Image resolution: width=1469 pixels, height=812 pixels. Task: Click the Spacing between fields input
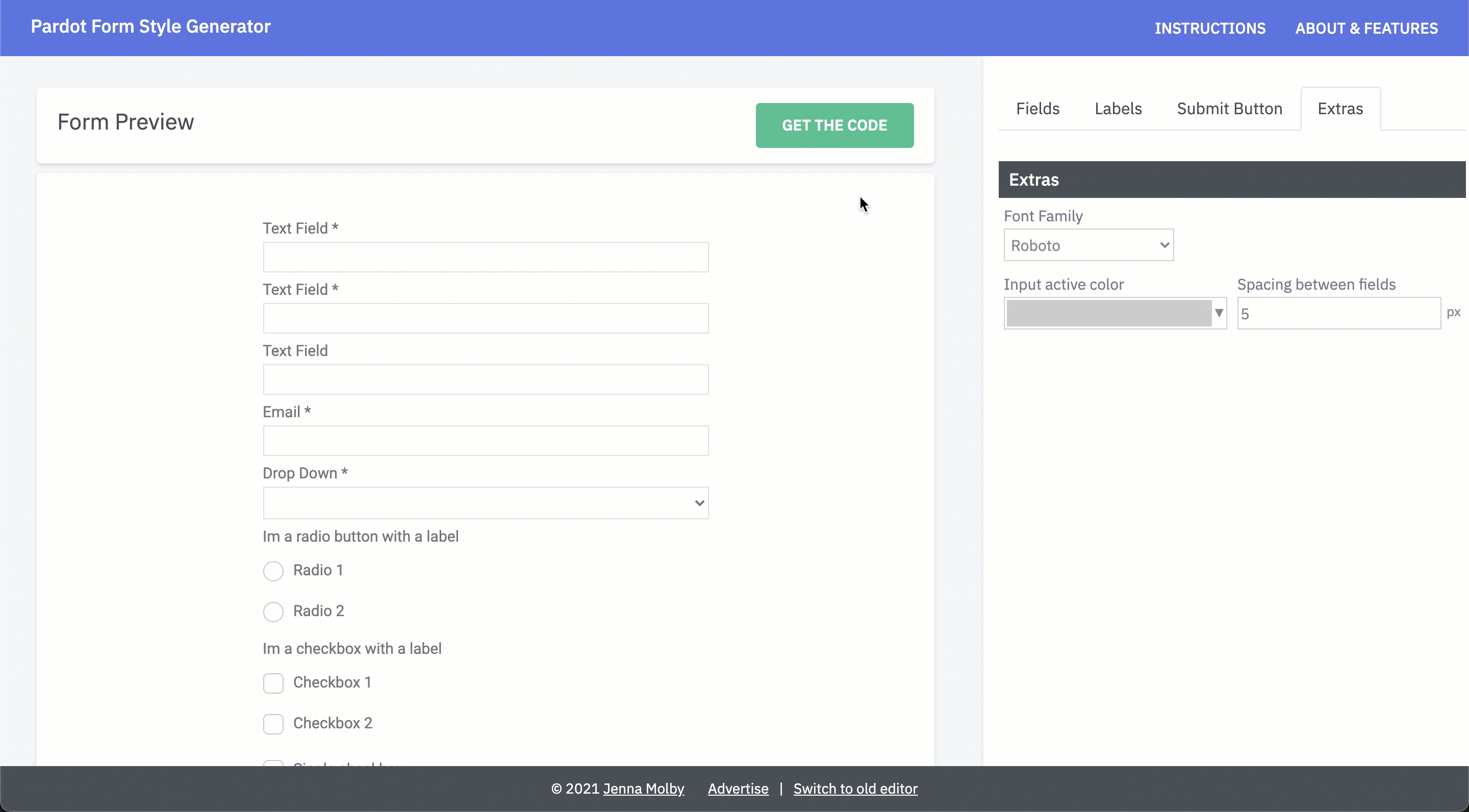[1338, 313]
